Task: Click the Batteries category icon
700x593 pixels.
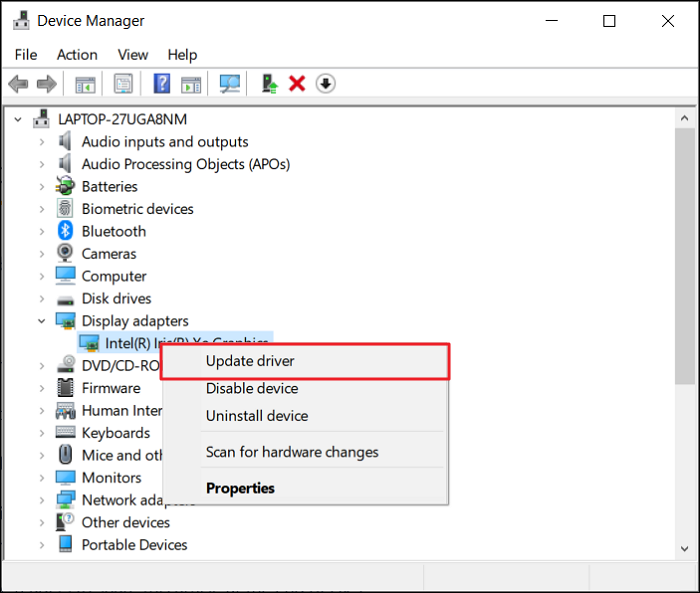Action: pyautogui.click(x=65, y=186)
